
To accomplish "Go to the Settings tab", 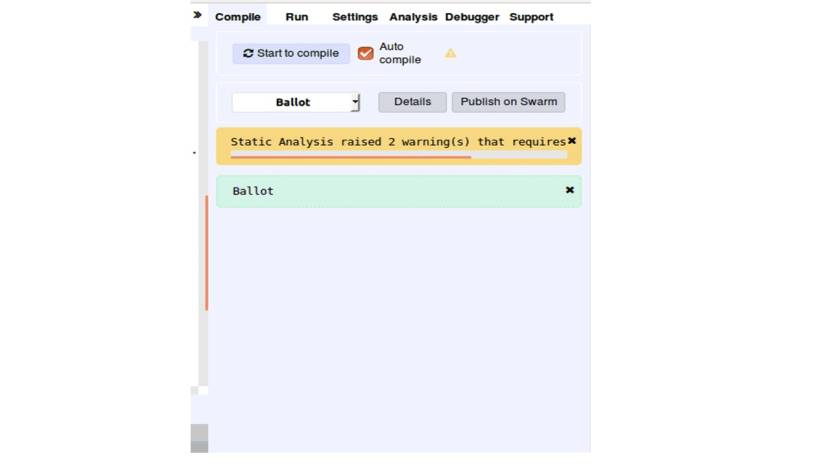I will coord(355,17).
